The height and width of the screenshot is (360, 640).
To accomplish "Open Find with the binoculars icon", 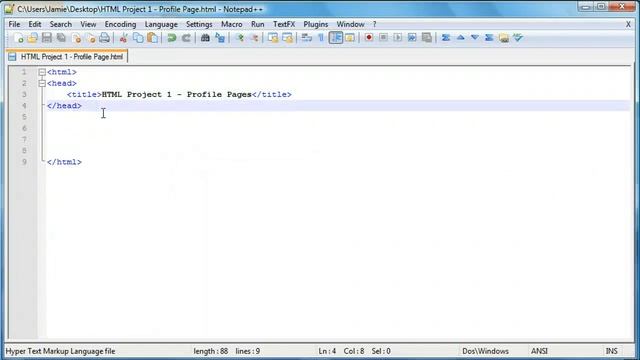I will pos(205,38).
